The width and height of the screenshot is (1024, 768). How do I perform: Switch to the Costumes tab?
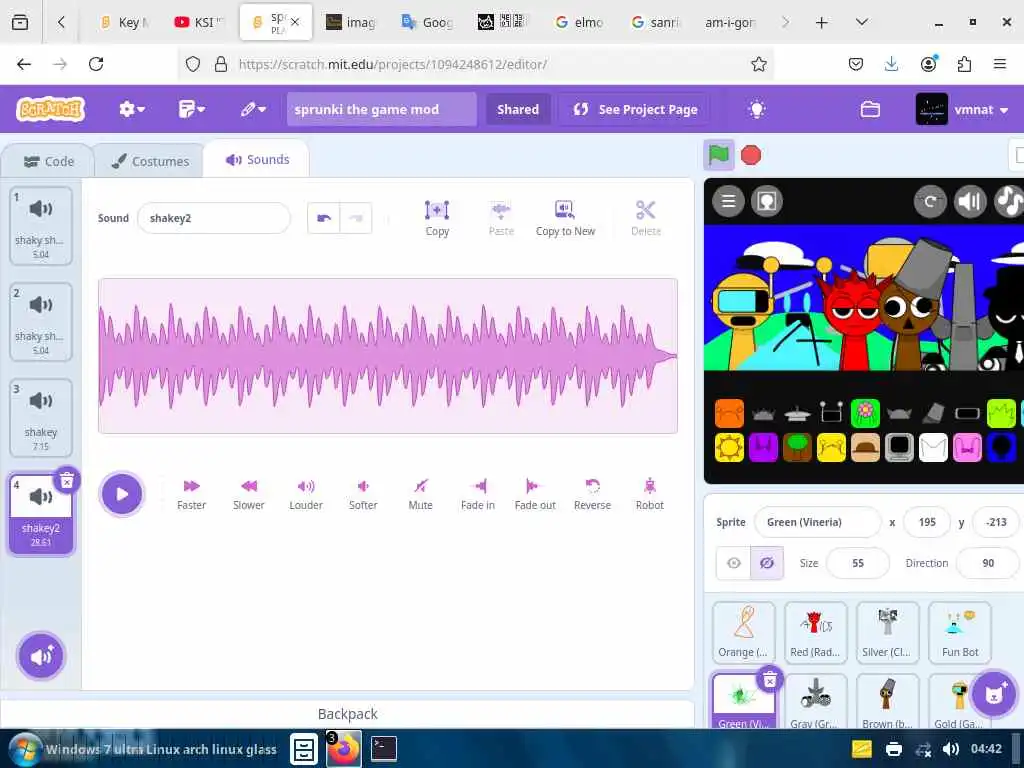(150, 161)
